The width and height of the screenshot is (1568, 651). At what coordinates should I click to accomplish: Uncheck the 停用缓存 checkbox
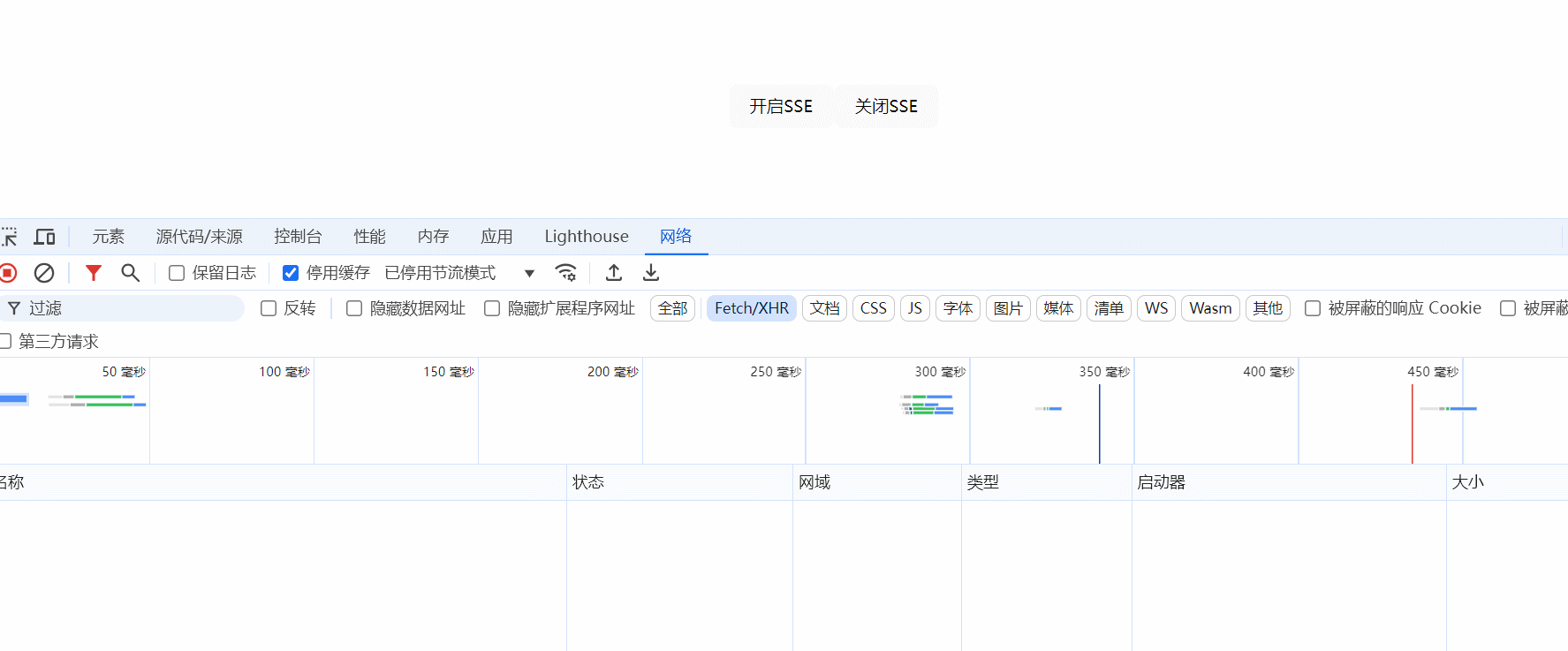point(291,273)
